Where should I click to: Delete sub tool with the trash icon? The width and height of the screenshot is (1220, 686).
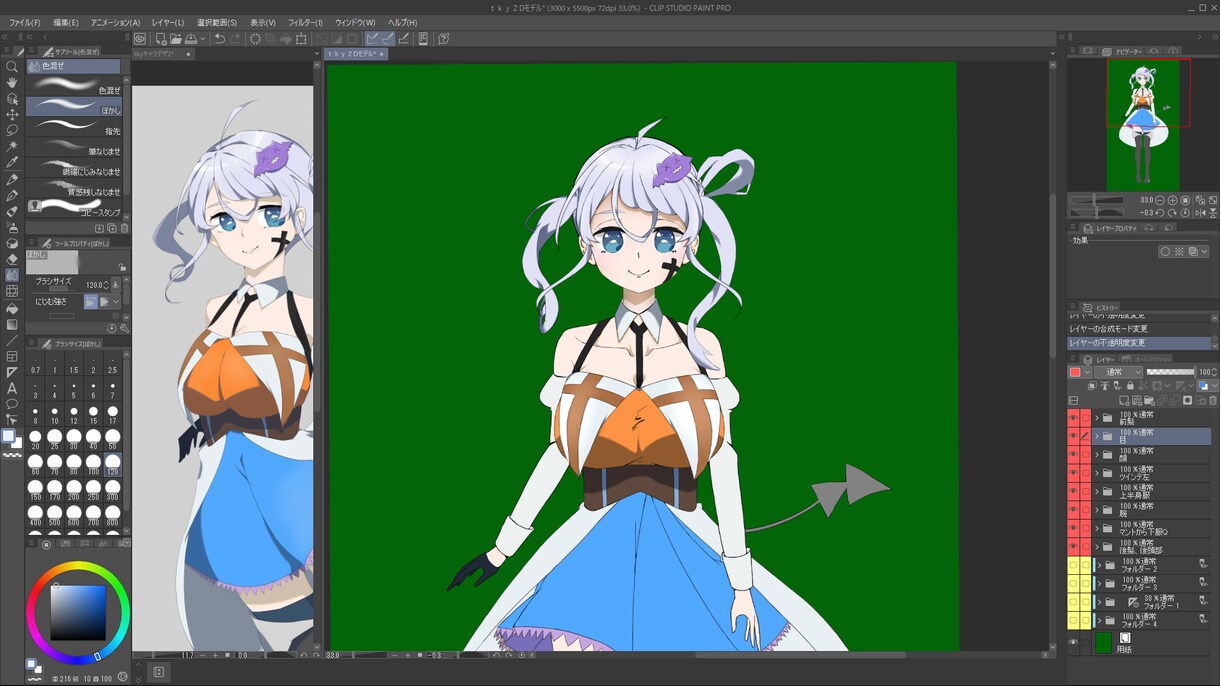[124, 228]
